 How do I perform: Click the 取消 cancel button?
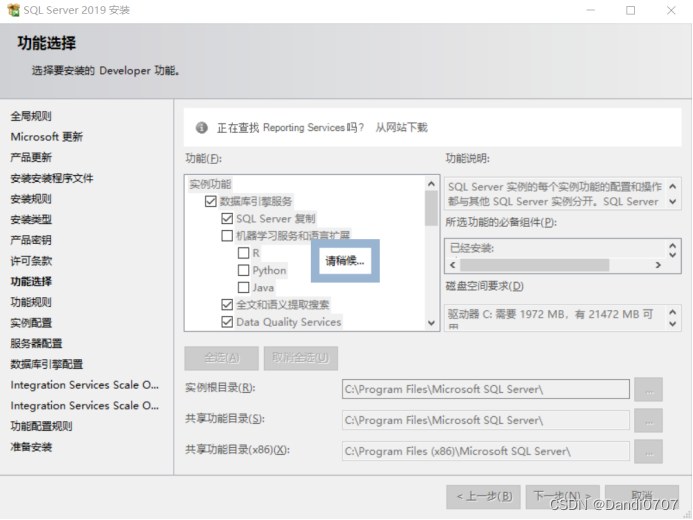(642, 497)
